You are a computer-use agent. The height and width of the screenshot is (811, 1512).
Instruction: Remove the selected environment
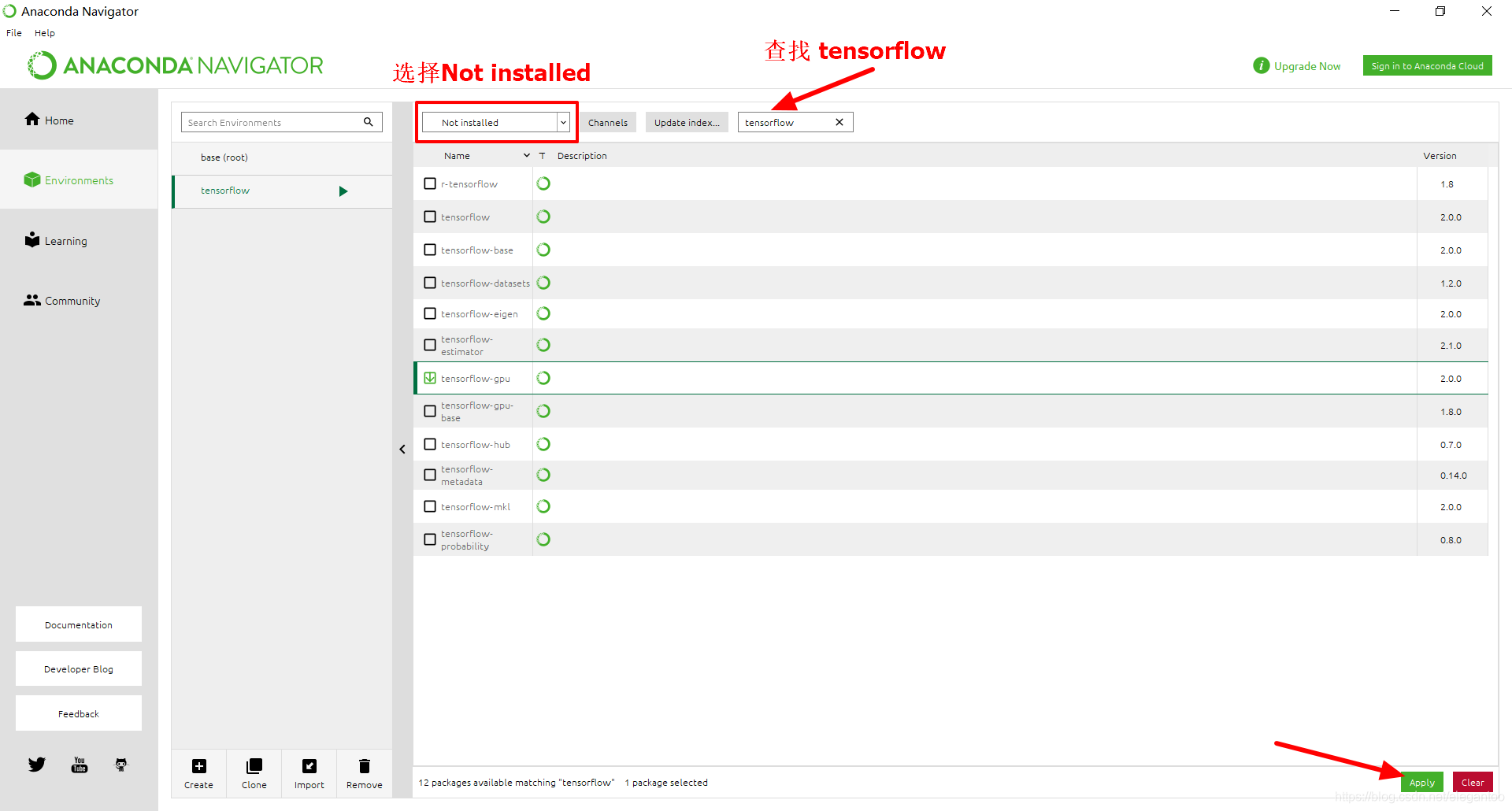tap(364, 773)
